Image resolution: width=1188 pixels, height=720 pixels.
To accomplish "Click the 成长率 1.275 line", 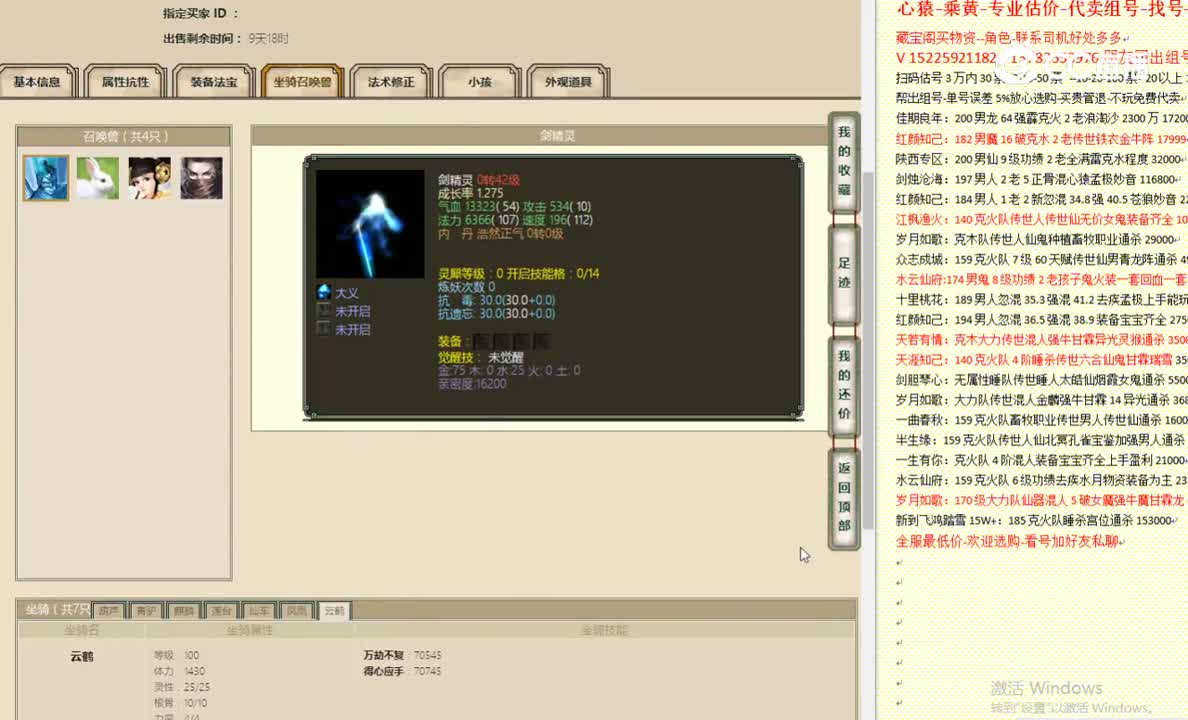I will coord(470,193).
